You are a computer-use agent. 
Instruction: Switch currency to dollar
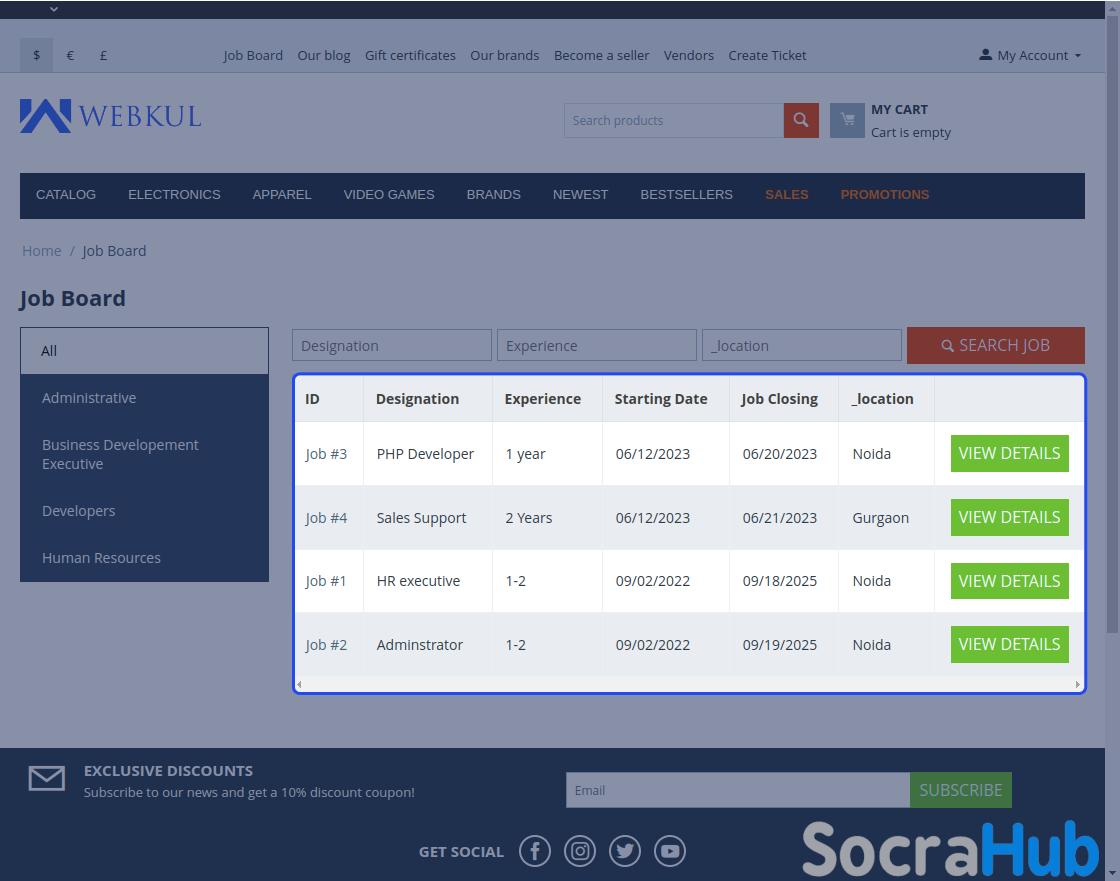click(x=37, y=55)
